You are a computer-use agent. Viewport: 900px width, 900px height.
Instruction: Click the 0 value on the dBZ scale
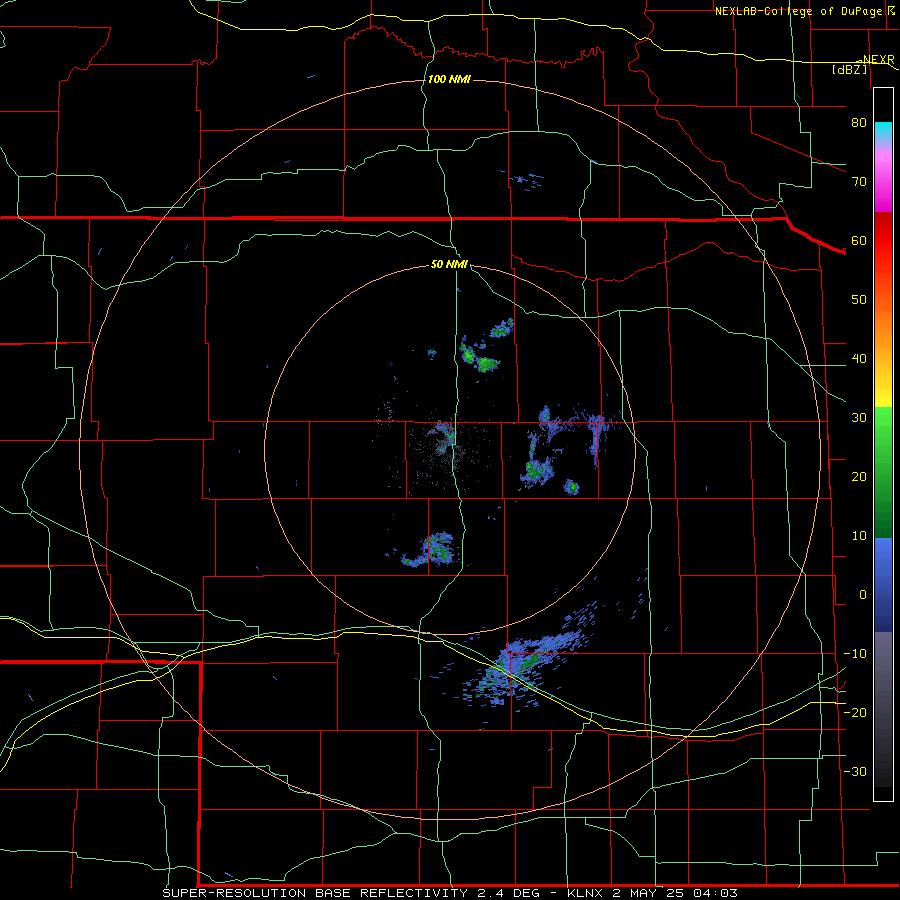(863, 595)
